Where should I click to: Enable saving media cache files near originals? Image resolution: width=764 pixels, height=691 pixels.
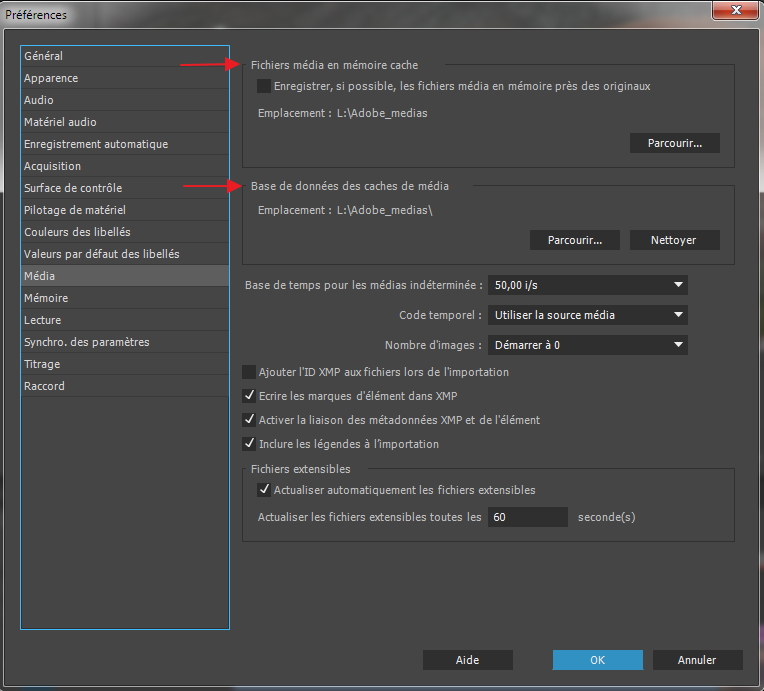(264, 87)
